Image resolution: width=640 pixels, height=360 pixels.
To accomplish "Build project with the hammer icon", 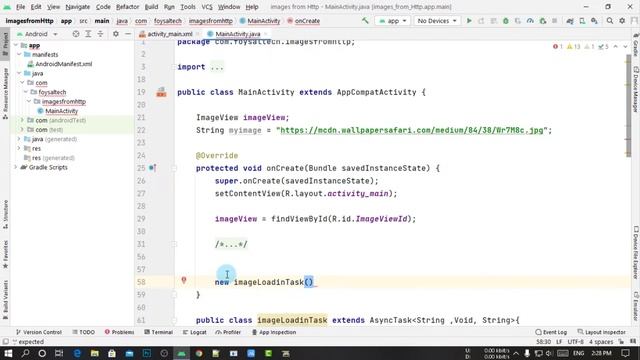I will tap(365, 20).
